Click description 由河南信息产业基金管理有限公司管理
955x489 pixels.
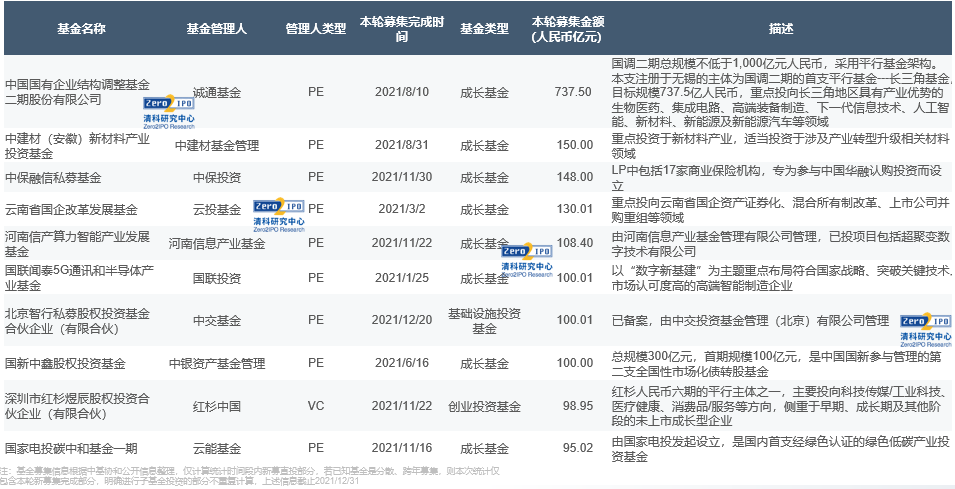coord(781,244)
